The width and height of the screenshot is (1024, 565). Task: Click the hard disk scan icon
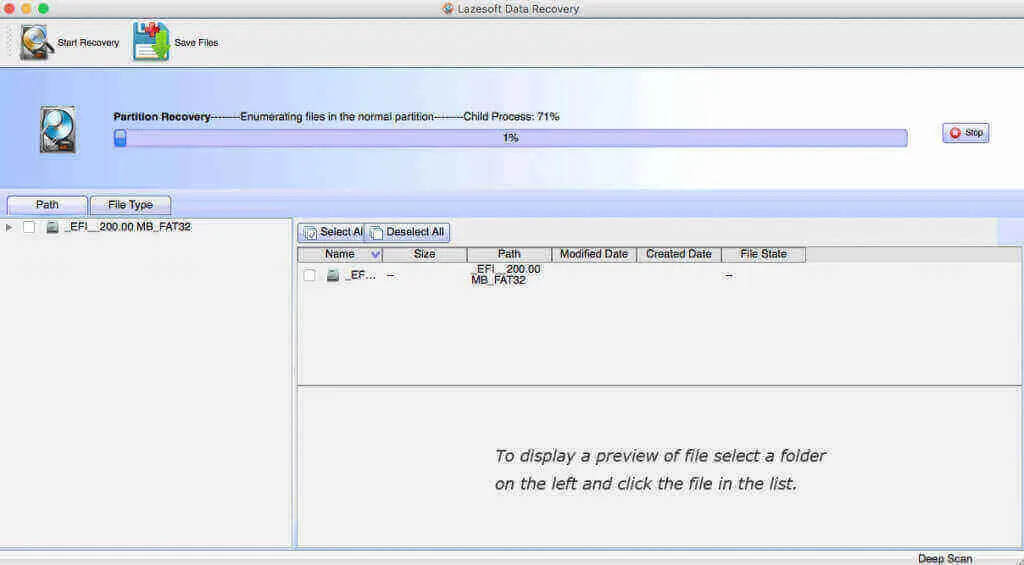pyautogui.click(x=58, y=130)
